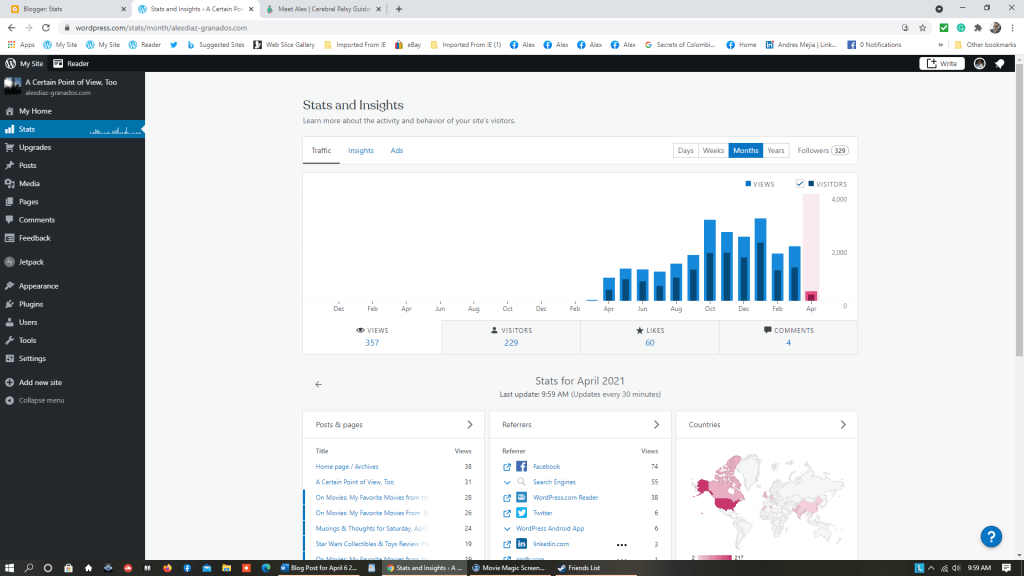Expand the WordPress Android App referrer row
Viewport: 1024px width, 576px height.
tap(507, 528)
